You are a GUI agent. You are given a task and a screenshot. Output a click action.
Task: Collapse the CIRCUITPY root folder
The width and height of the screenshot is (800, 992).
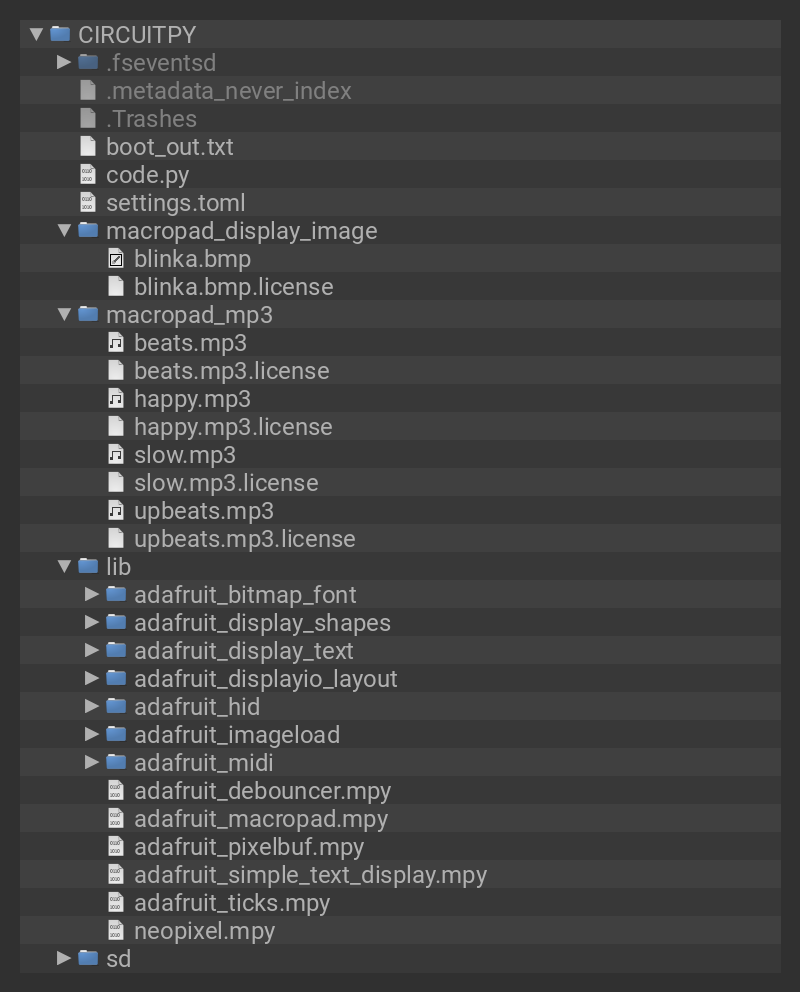pyautogui.click(x=37, y=34)
